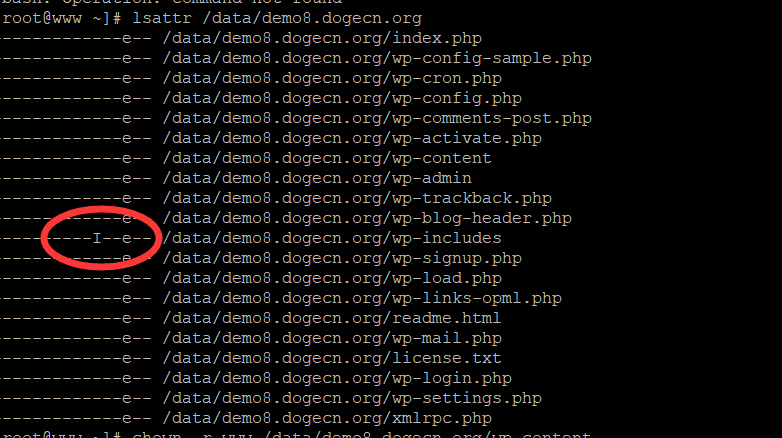Image resolution: width=782 pixels, height=438 pixels.
Task: Select the xmlrpc.php file path
Action: 326,418
